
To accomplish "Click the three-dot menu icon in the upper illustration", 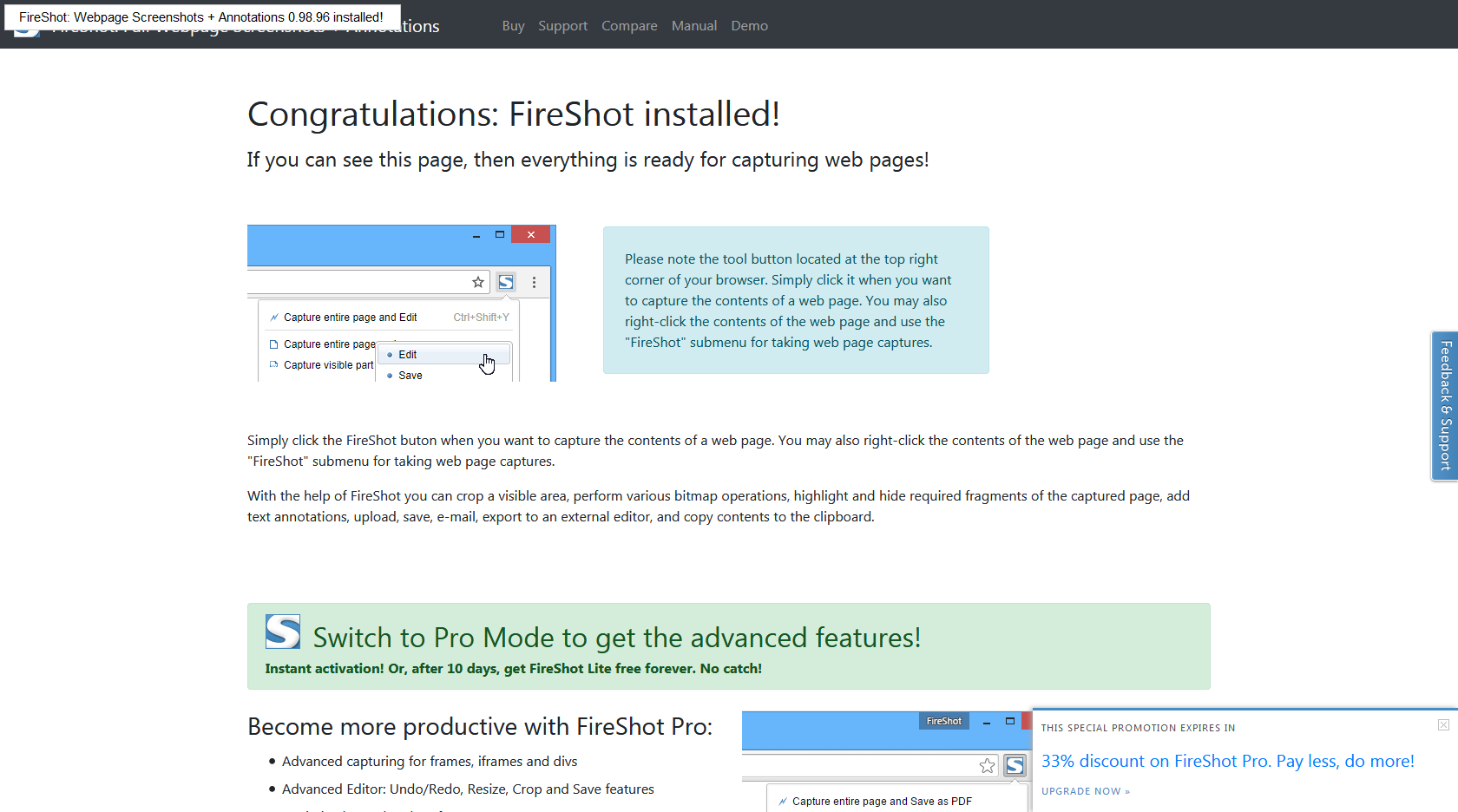I will pos(534,282).
